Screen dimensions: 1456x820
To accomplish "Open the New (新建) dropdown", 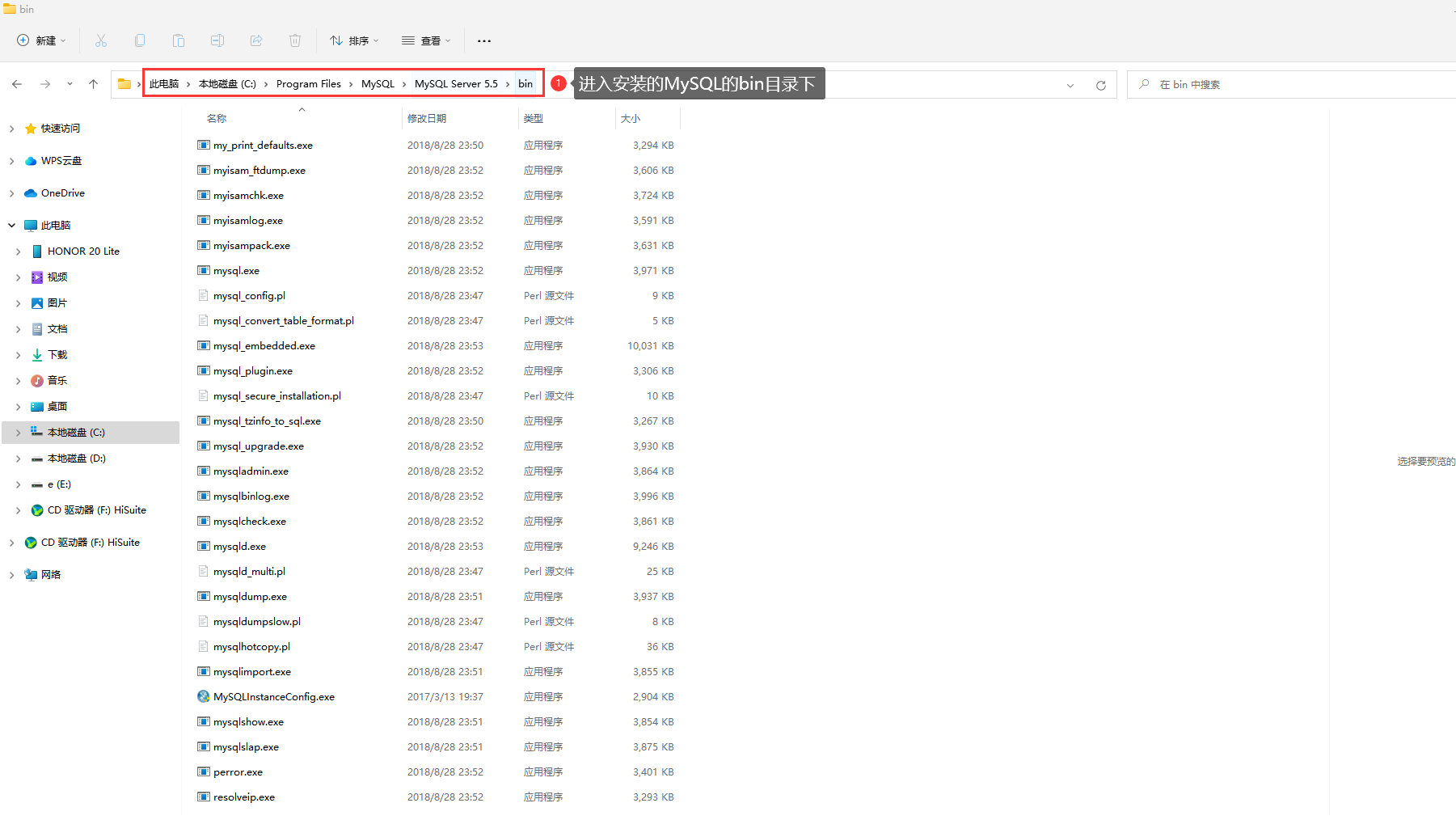I will [41, 40].
